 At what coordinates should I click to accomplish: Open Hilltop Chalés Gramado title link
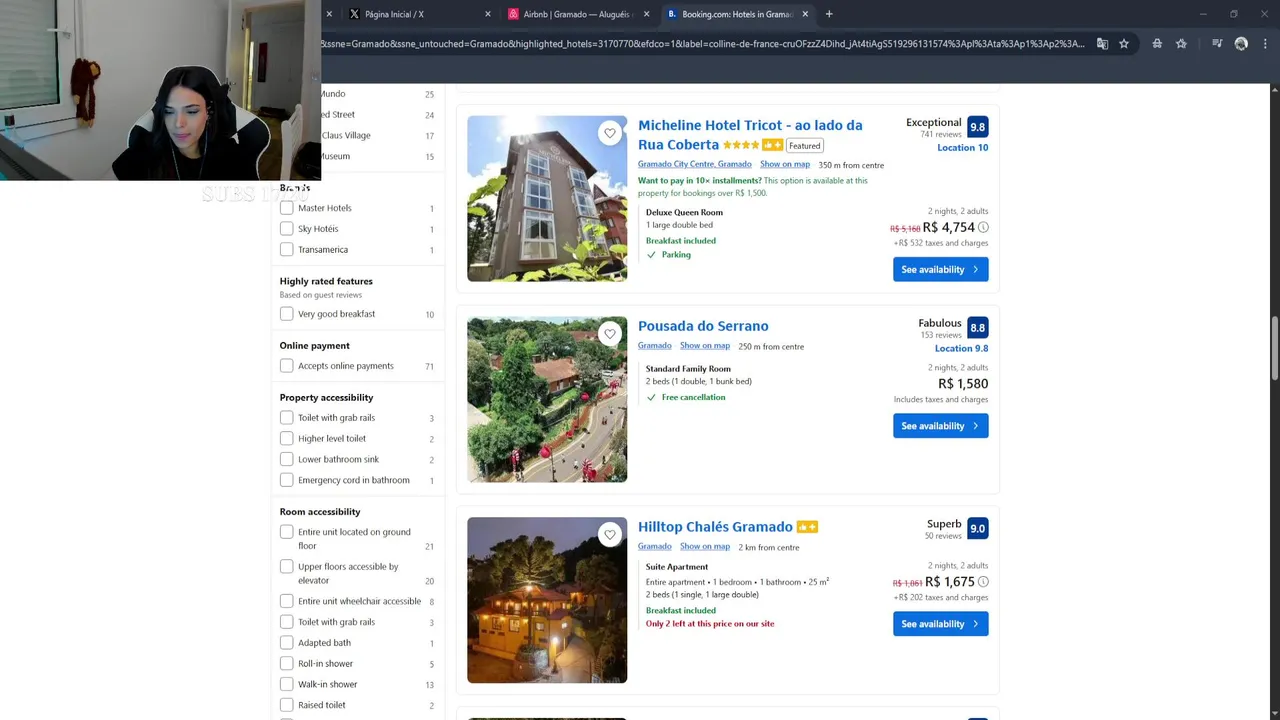click(715, 527)
